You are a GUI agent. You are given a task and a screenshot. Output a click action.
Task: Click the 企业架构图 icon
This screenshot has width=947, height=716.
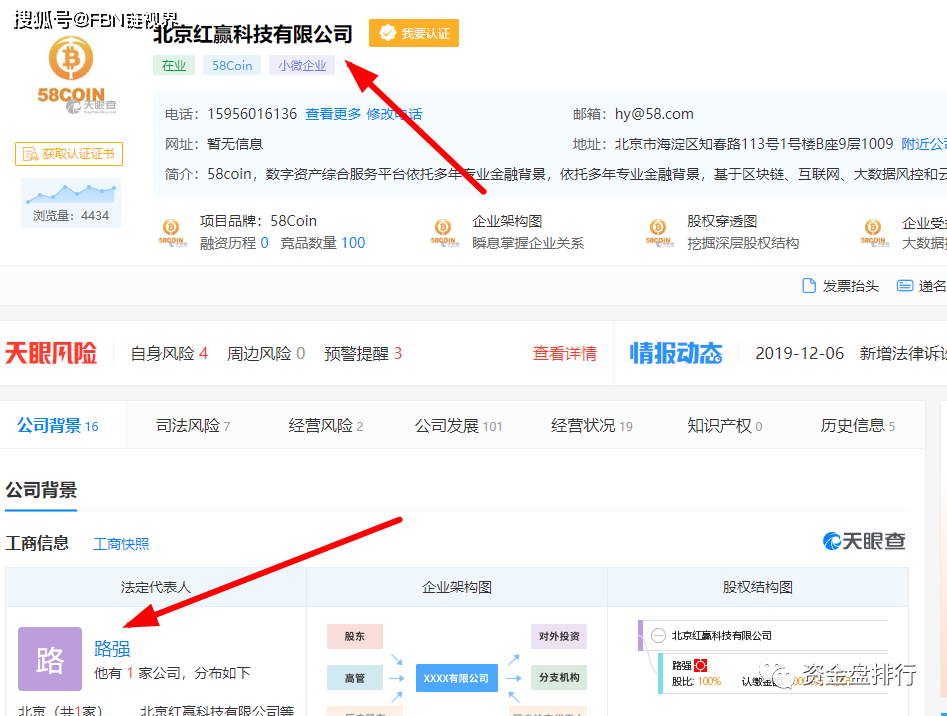coord(445,232)
